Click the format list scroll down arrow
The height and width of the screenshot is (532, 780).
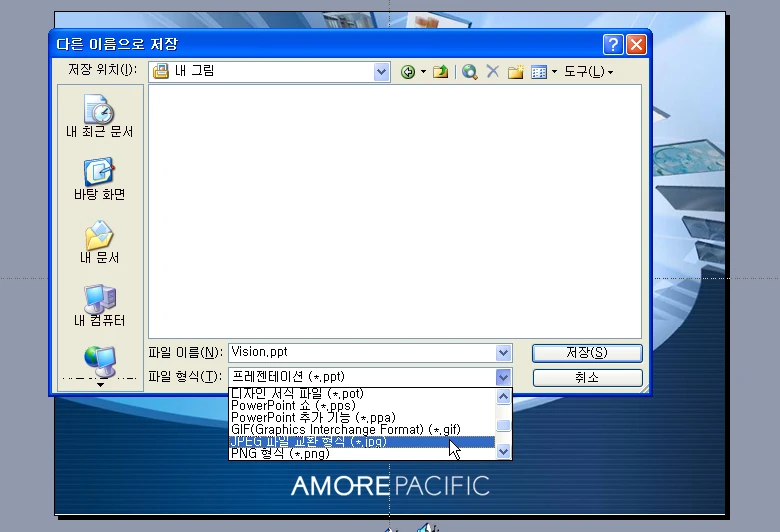503,452
